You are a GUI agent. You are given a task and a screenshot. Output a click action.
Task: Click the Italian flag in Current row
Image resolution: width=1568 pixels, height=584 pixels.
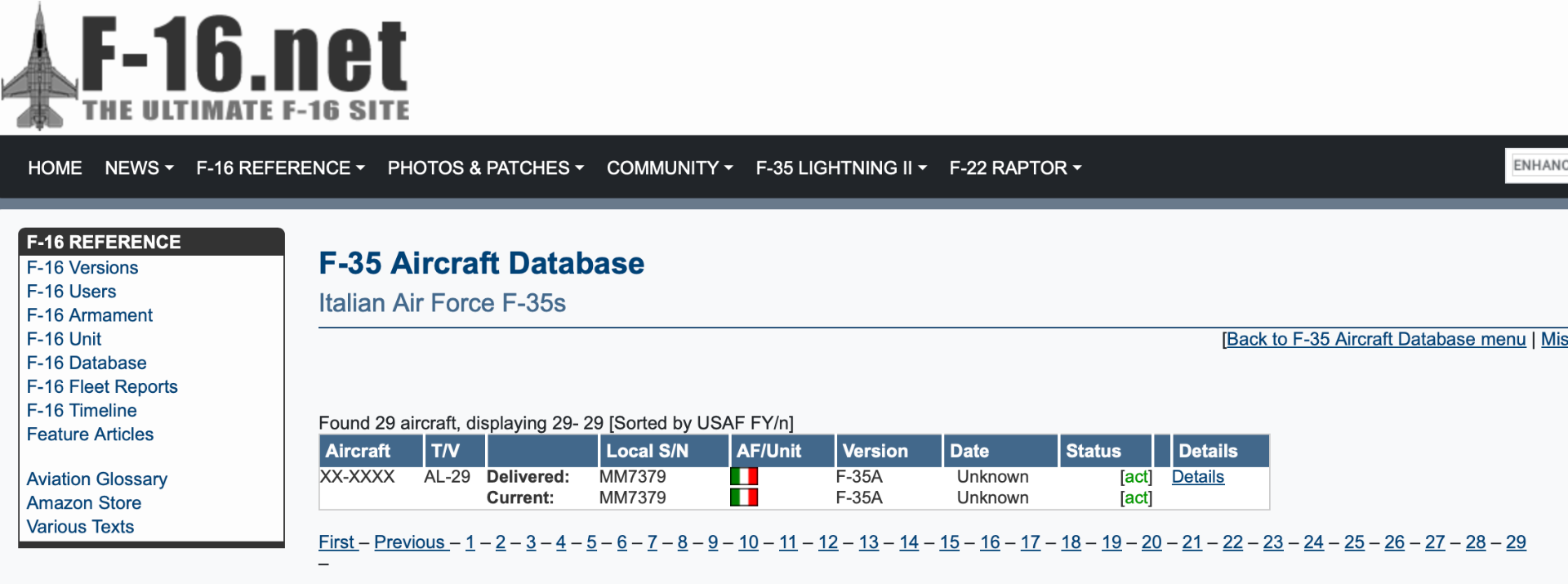(x=743, y=497)
